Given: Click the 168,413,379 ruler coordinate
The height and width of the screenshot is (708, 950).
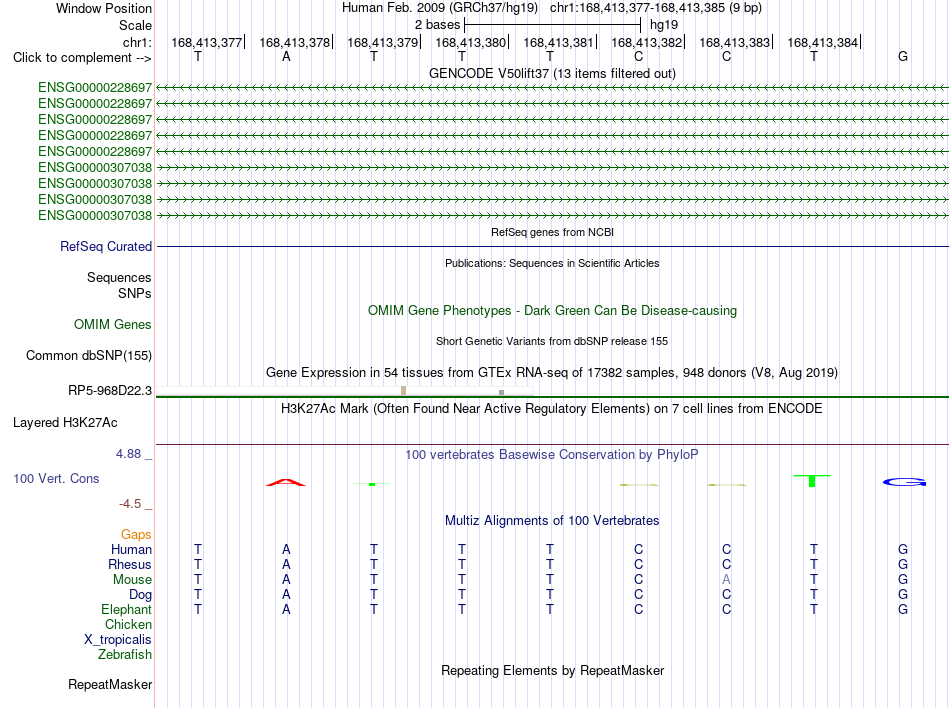Looking at the screenshot, I should pyautogui.click(x=382, y=42).
